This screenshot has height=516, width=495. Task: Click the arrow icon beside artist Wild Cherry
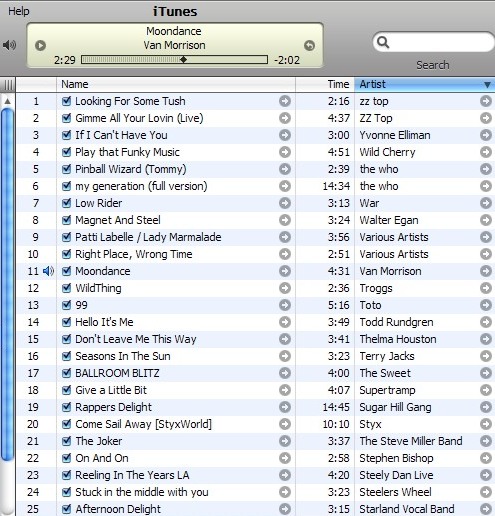pos(486,152)
